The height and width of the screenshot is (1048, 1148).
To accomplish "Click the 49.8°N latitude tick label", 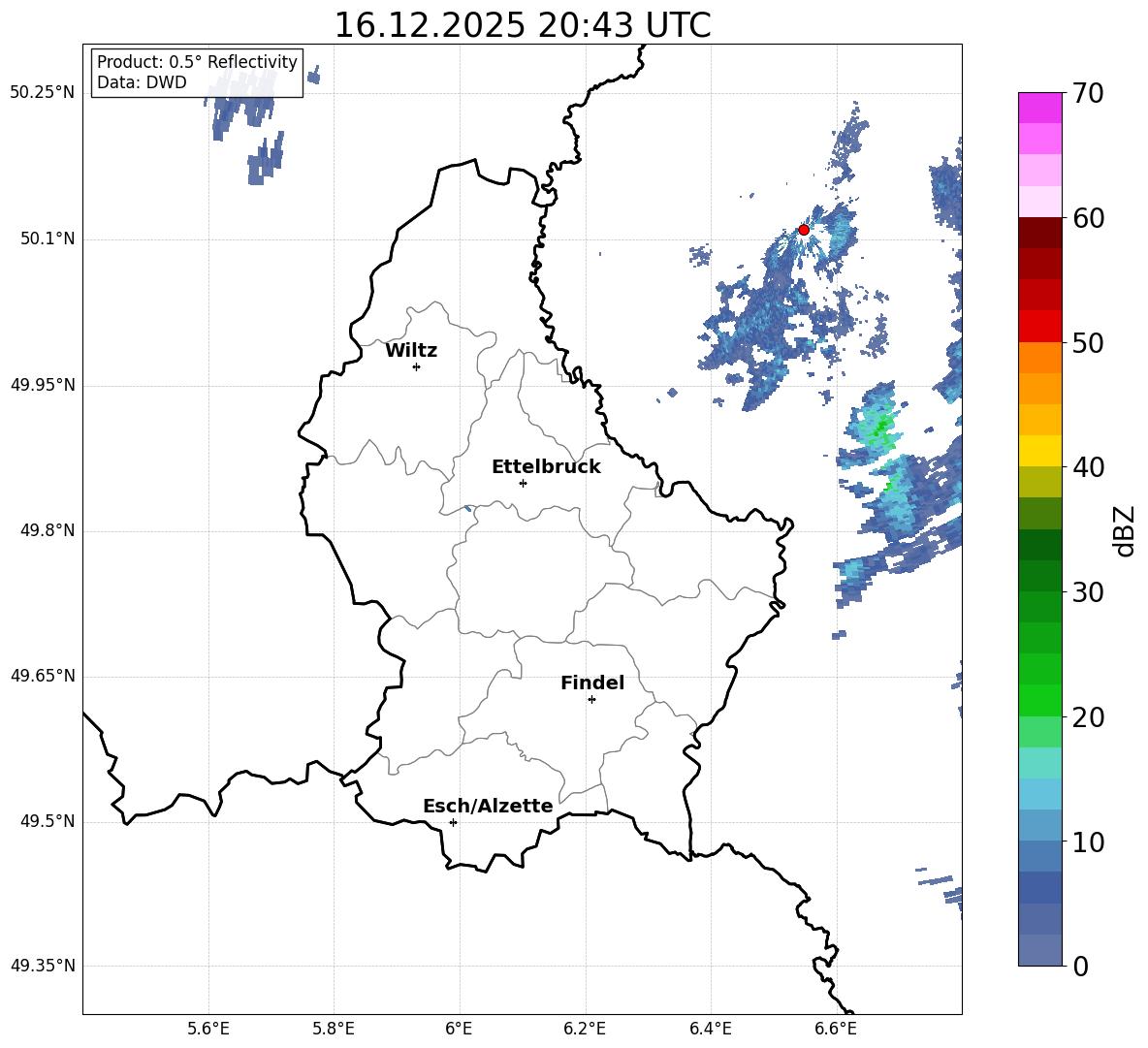I will (x=47, y=530).
